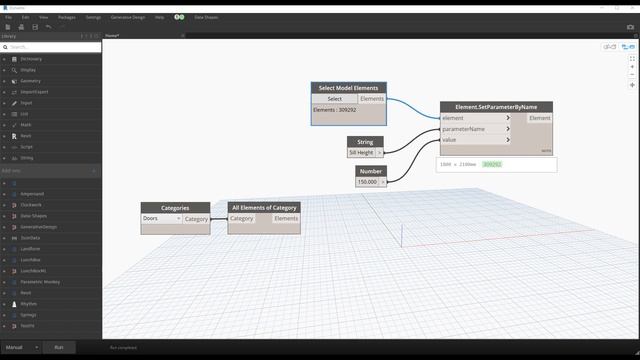Click the 150.000 number input box

coord(367,182)
